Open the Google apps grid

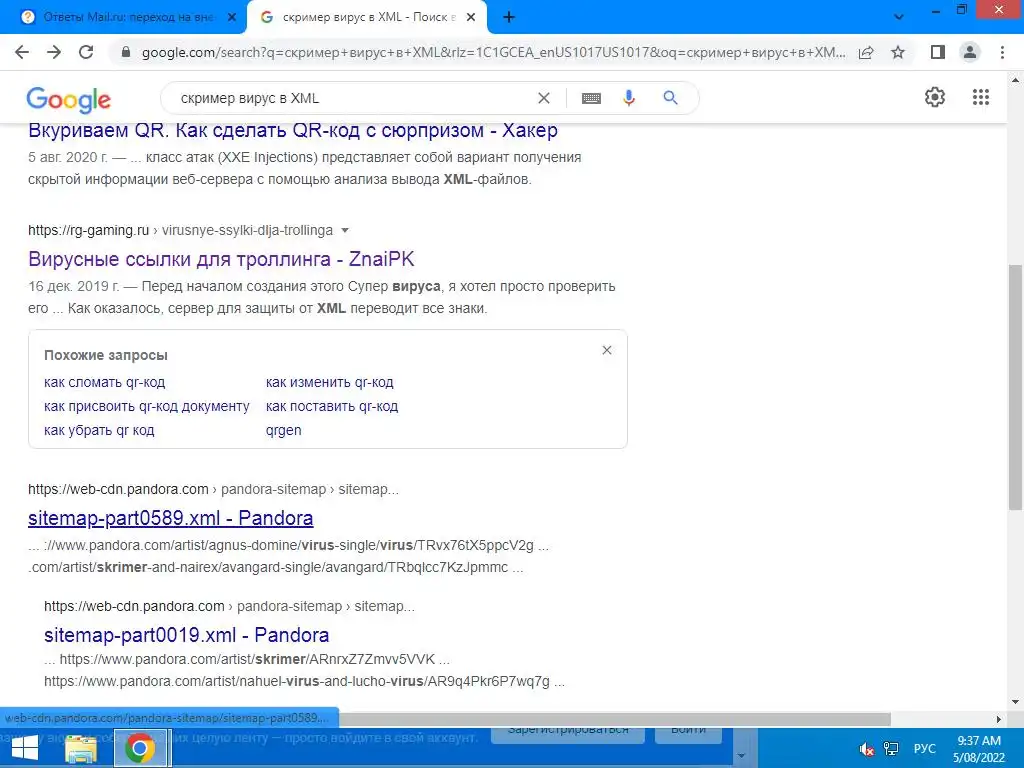pos(981,97)
